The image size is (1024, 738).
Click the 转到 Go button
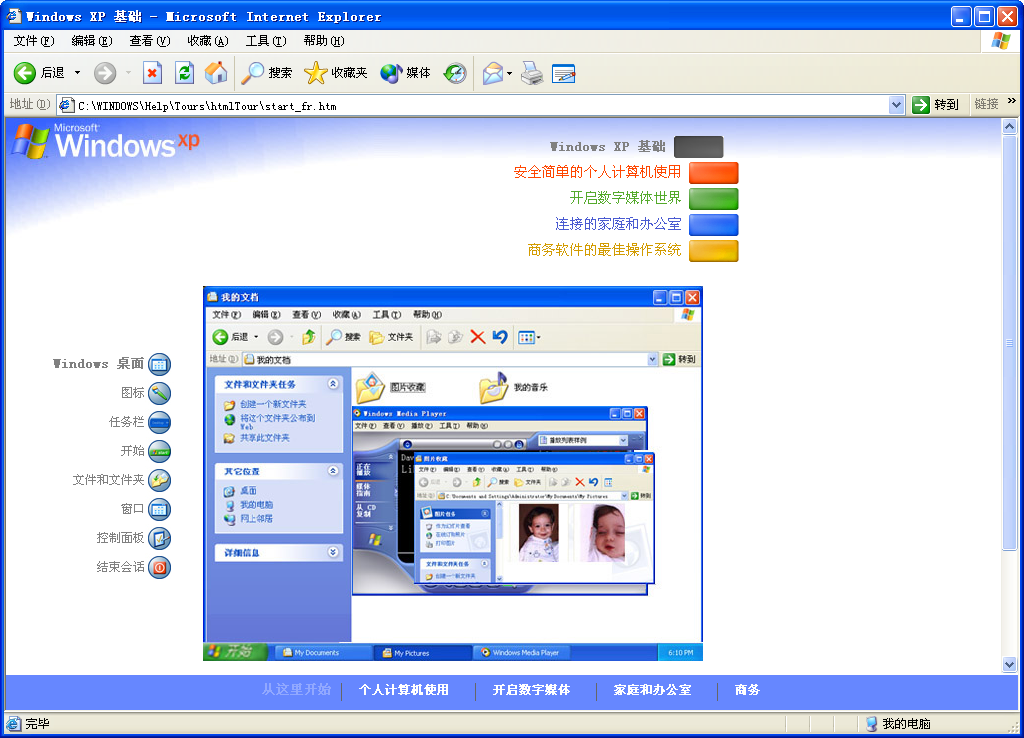[x=936, y=104]
